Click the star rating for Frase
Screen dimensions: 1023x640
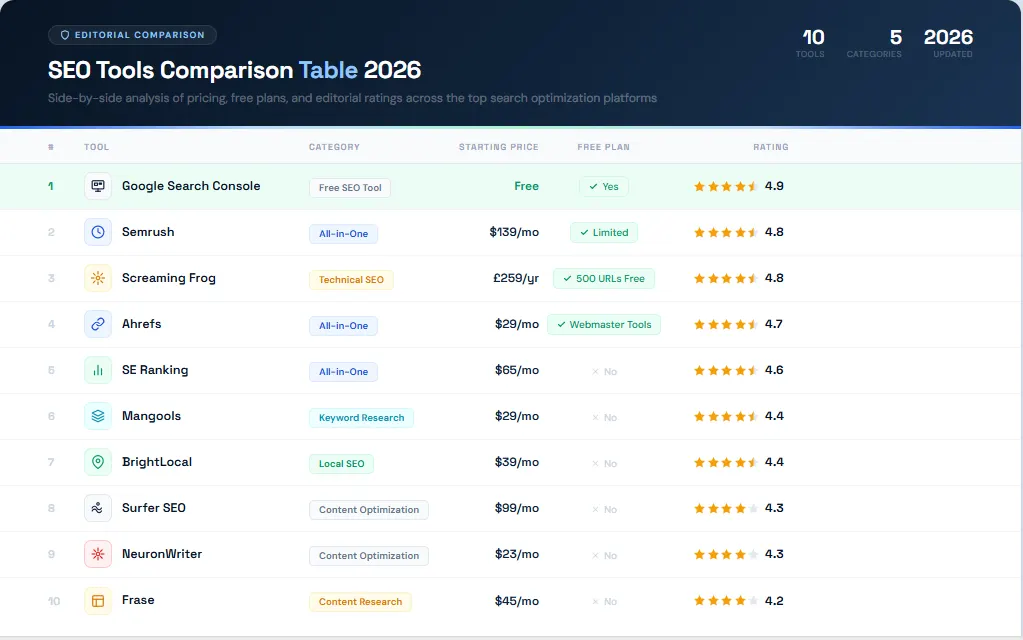pos(725,601)
